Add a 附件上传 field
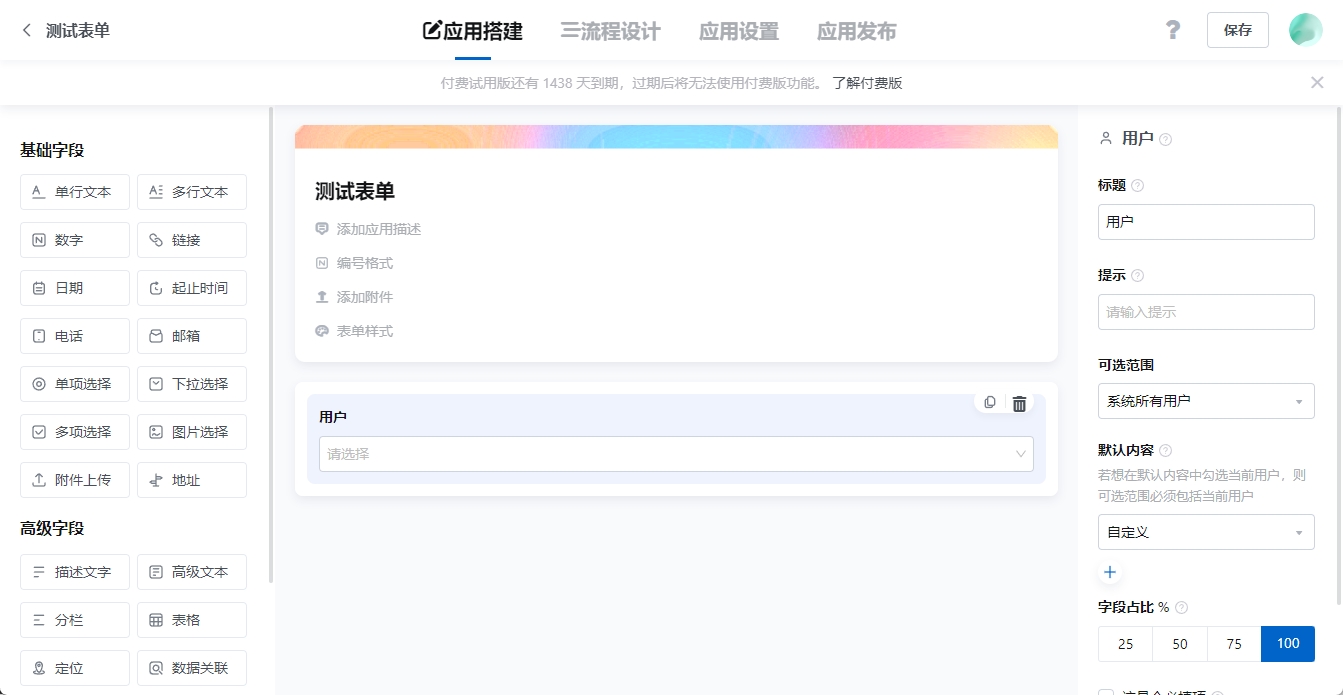This screenshot has height=695, width=1343. 74,479
